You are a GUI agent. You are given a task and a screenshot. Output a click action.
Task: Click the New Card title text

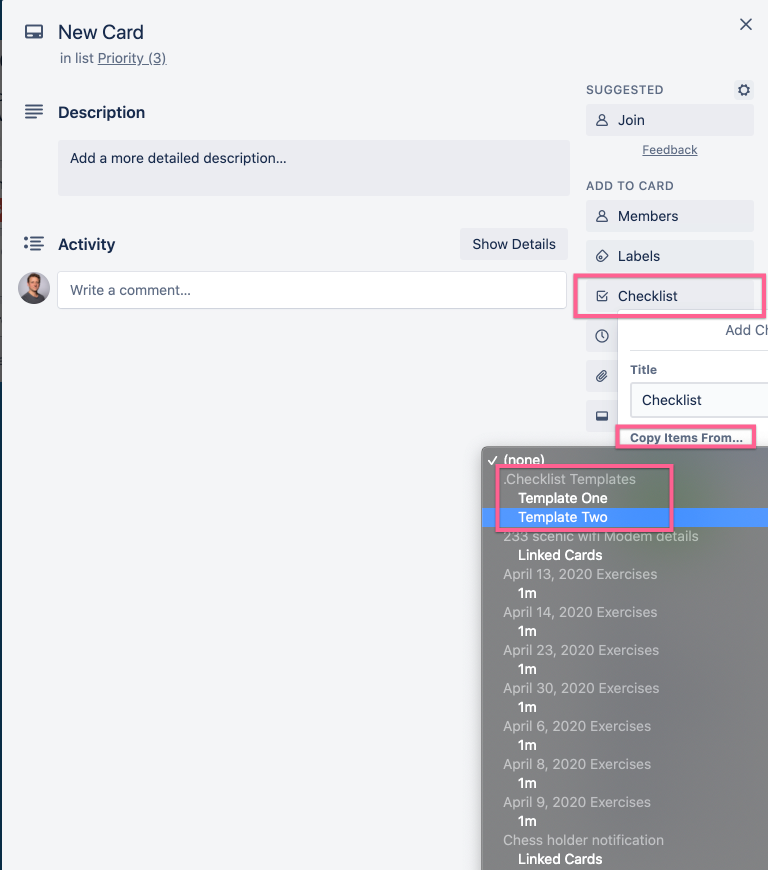(x=101, y=32)
